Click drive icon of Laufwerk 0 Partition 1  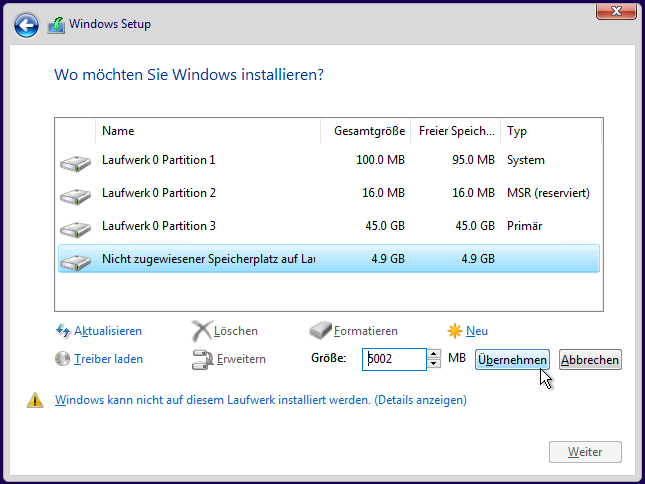75,163
